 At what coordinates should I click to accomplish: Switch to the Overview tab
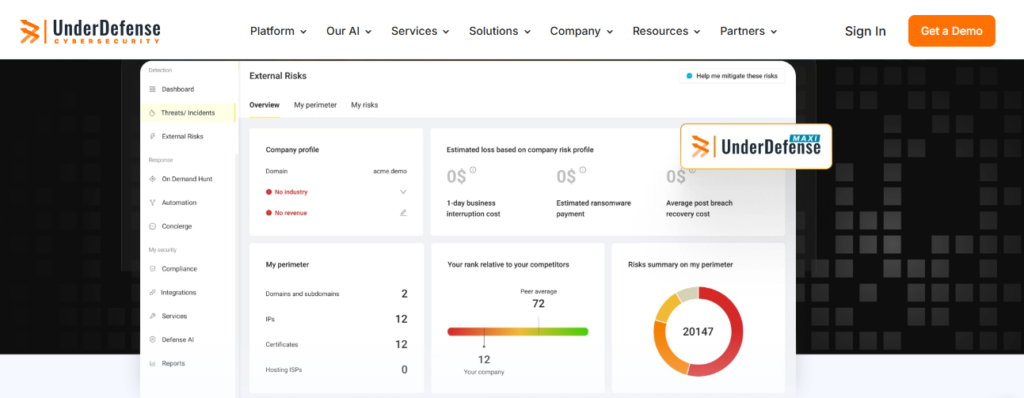click(264, 105)
